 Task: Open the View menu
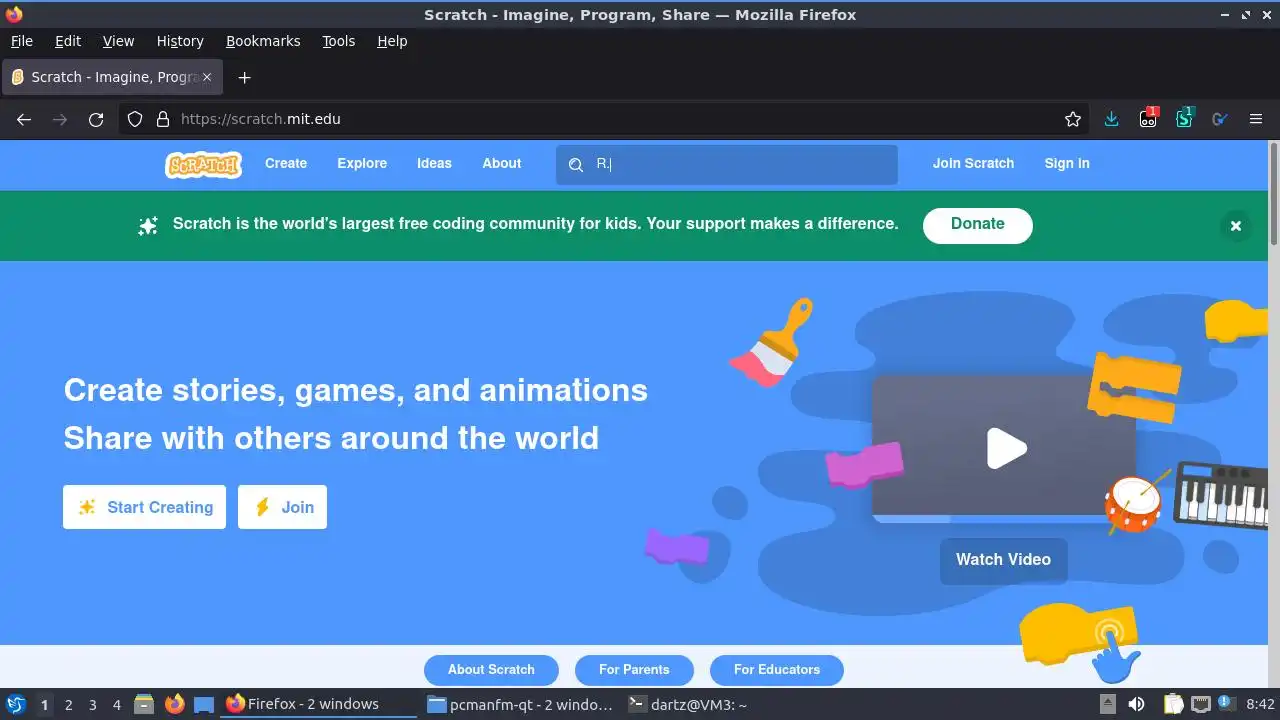(x=118, y=41)
